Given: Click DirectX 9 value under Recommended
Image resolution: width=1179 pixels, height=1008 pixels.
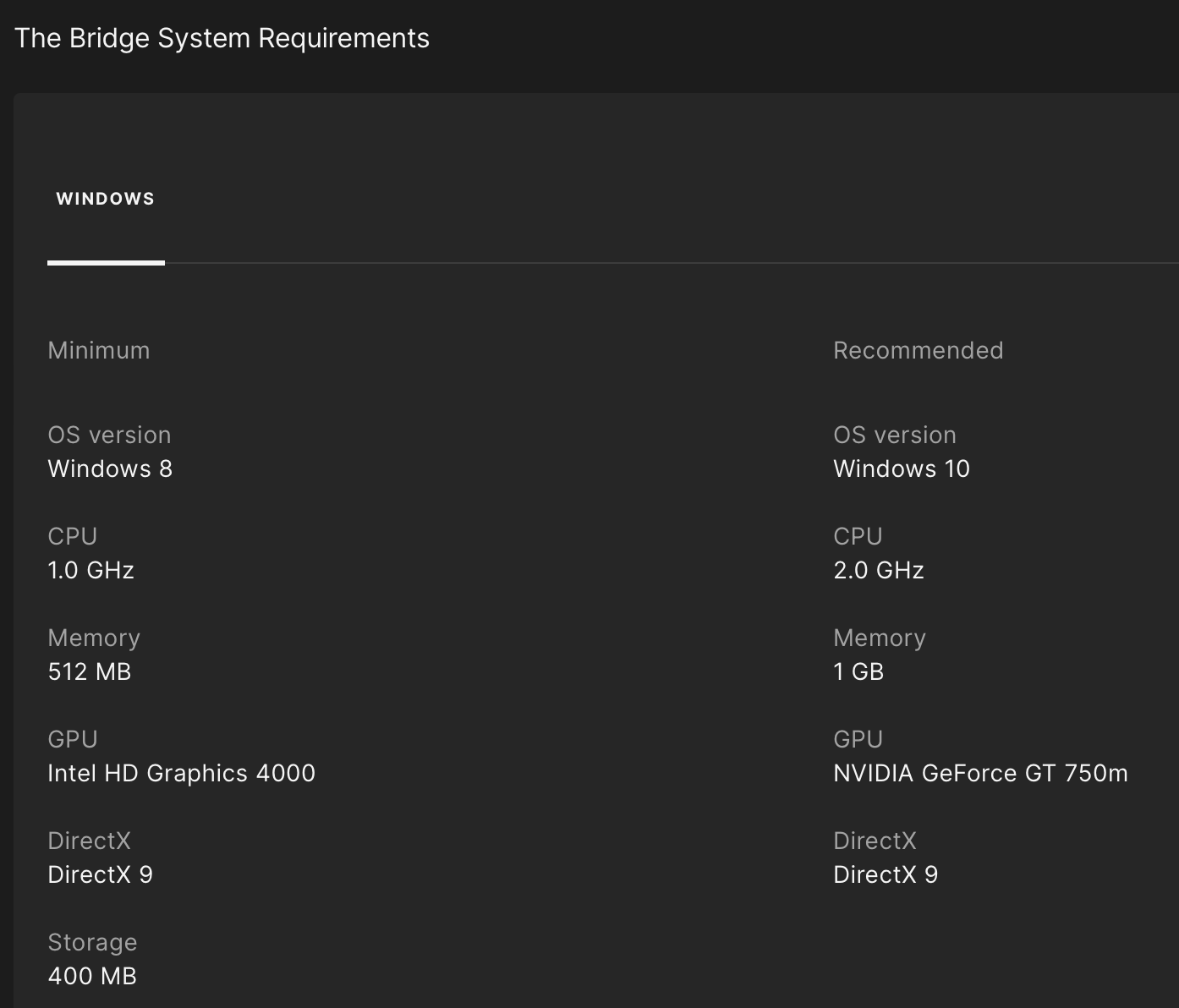Looking at the screenshot, I should coord(886,874).
